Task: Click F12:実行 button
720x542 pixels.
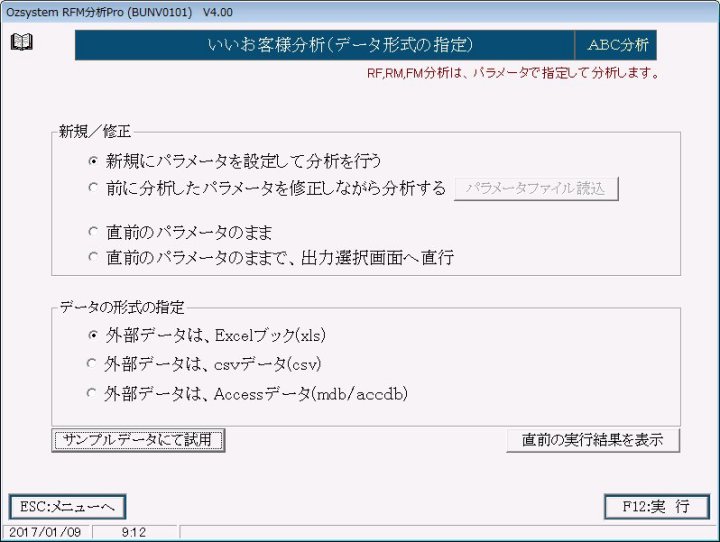Action: tap(657, 507)
